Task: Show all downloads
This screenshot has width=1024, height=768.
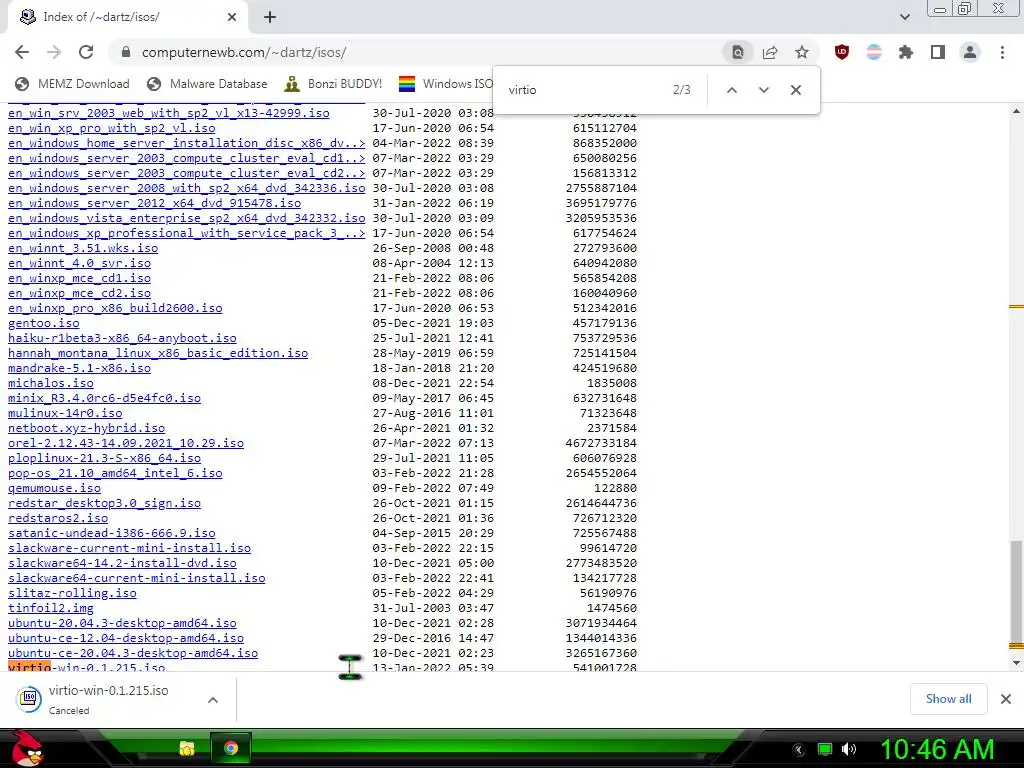Action: pos(948,699)
